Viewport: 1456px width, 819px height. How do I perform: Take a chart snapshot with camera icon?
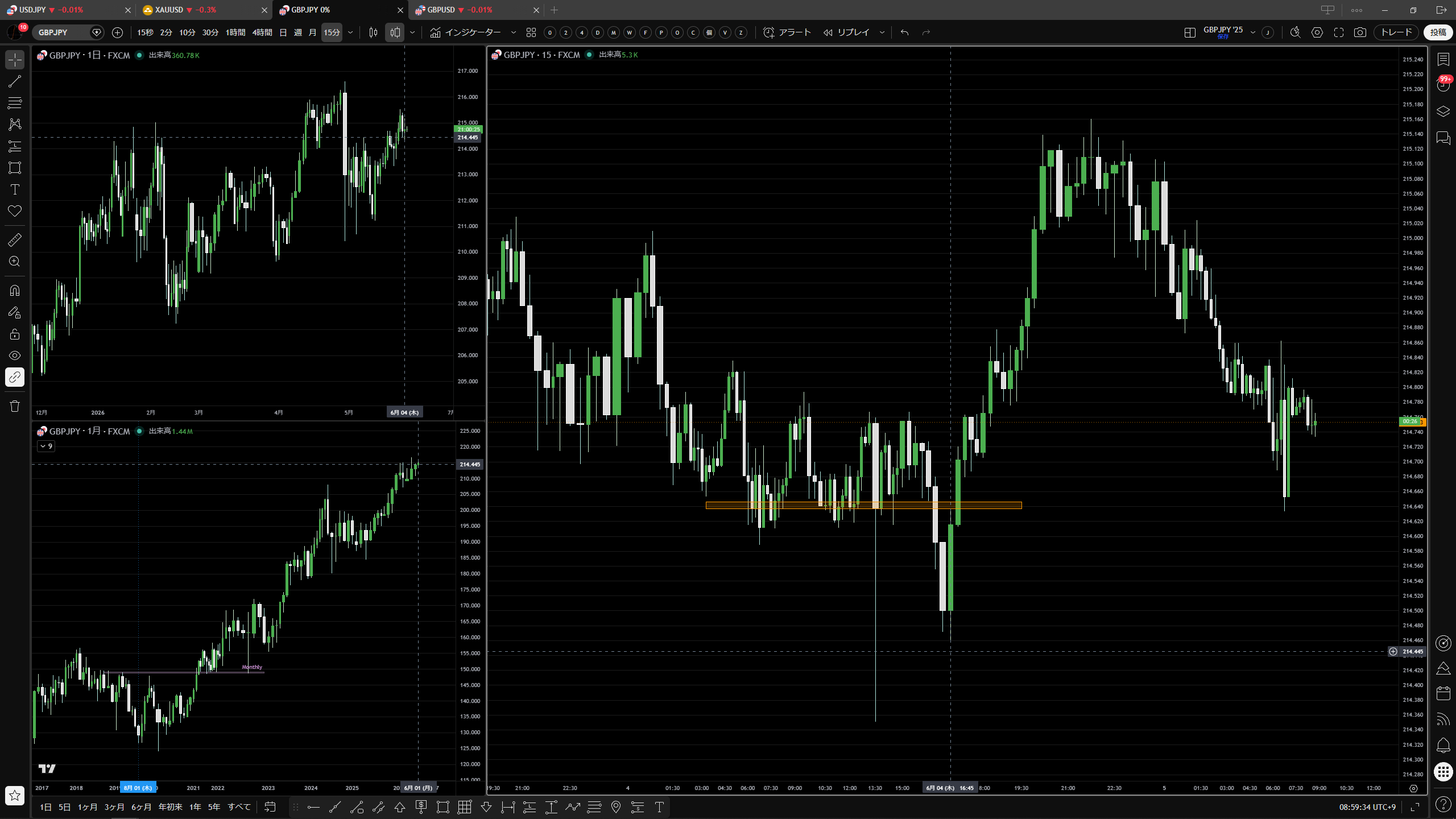pyautogui.click(x=1360, y=32)
